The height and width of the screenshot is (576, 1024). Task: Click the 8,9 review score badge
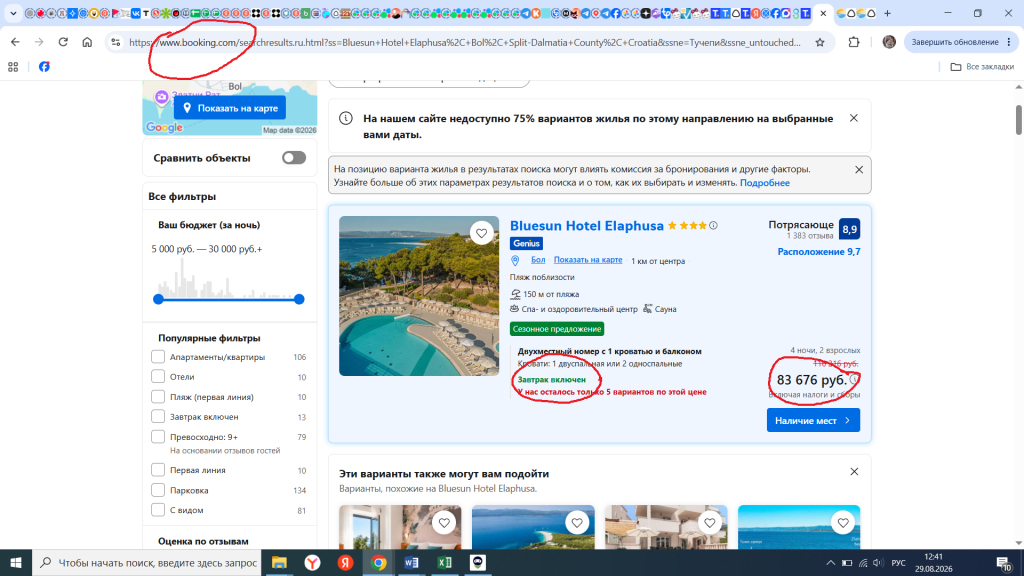point(849,229)
